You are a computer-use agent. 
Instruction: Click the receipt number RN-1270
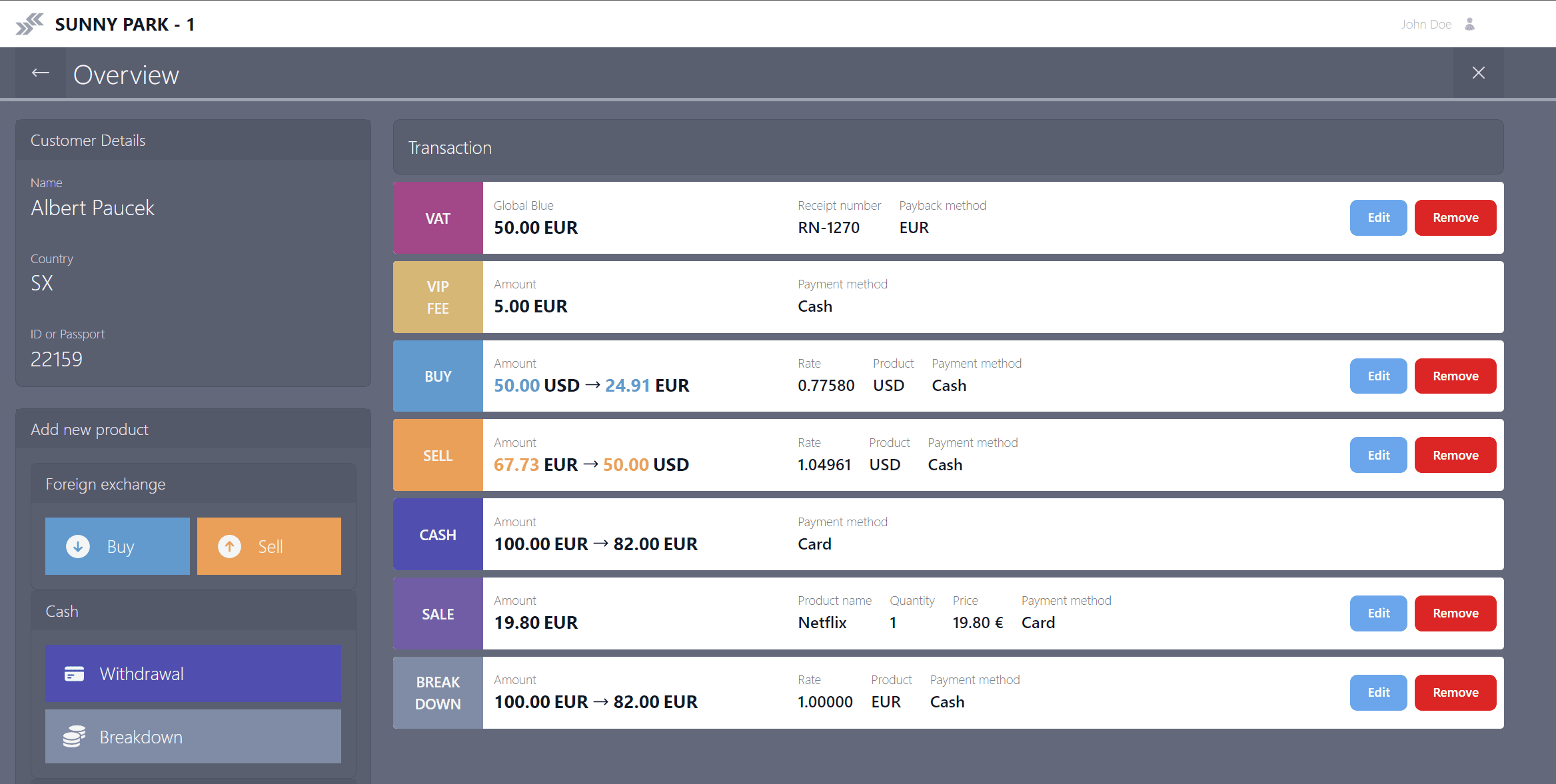[828, 228]
